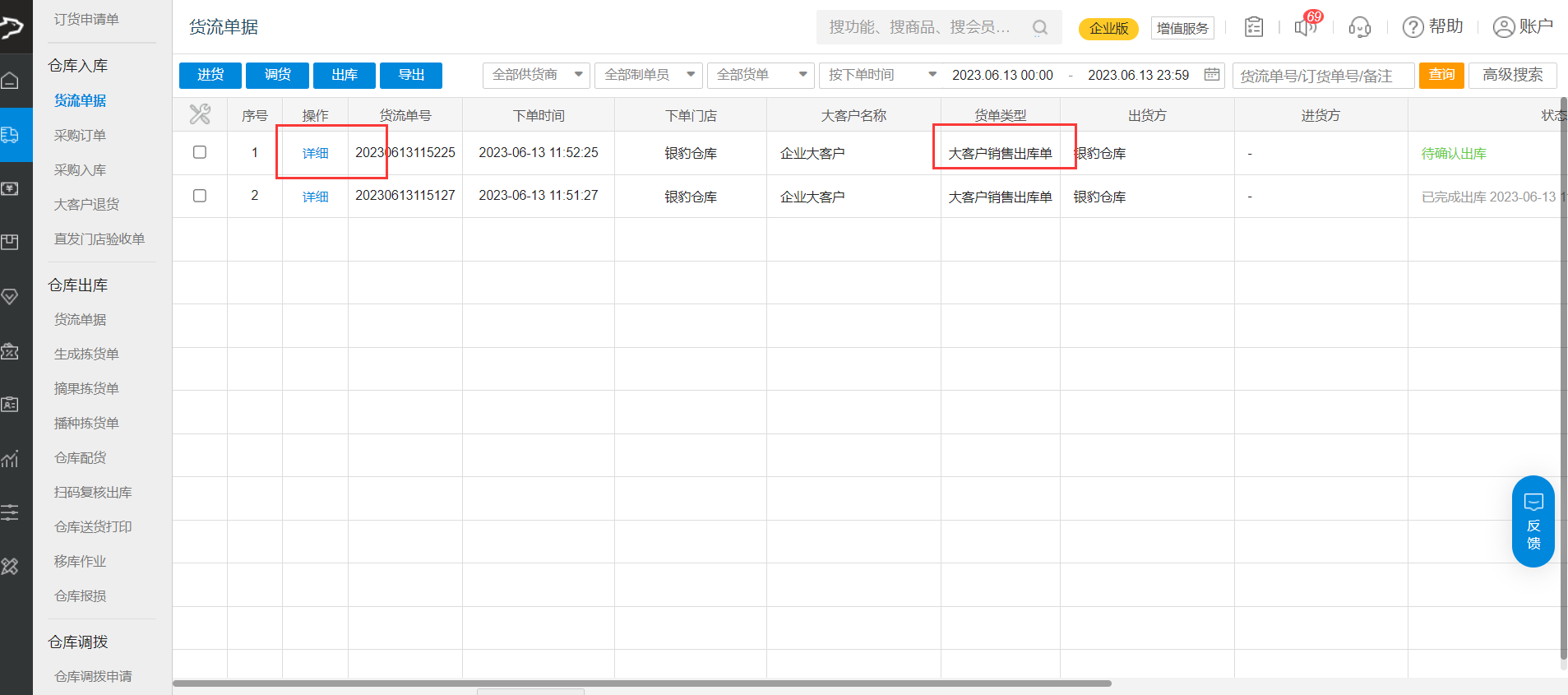Click the 出库 button
1568x695 pixels.
[x=345, y=75]
